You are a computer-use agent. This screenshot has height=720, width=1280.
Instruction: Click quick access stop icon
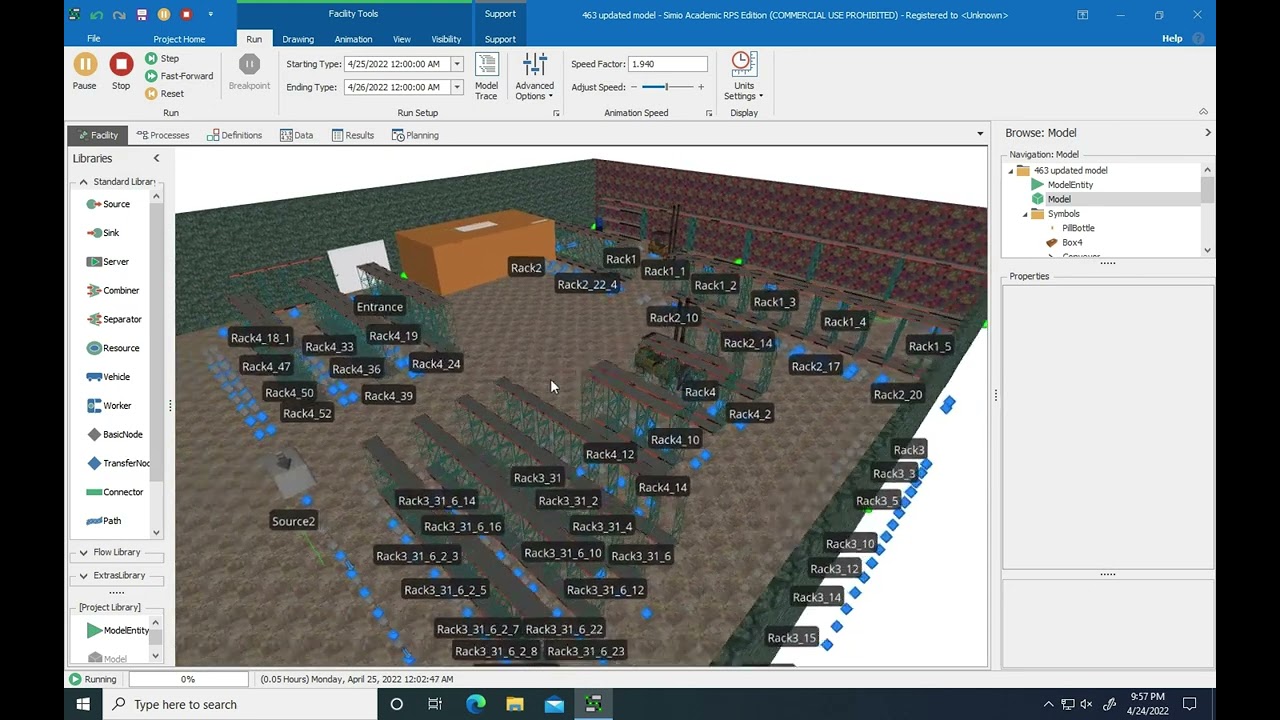[x=186, y=15]
